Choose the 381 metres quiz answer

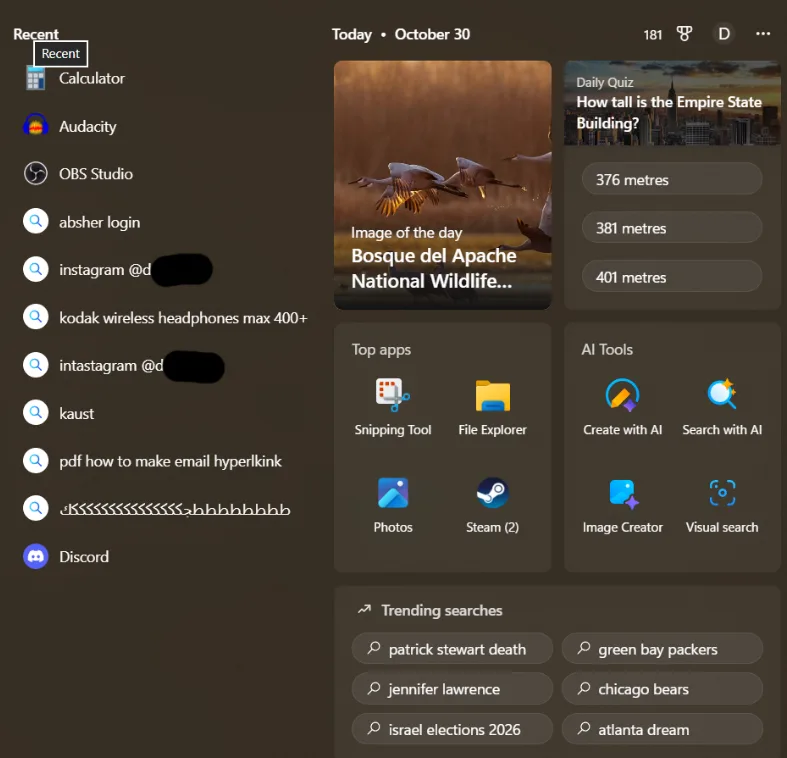tap(672, 227)
